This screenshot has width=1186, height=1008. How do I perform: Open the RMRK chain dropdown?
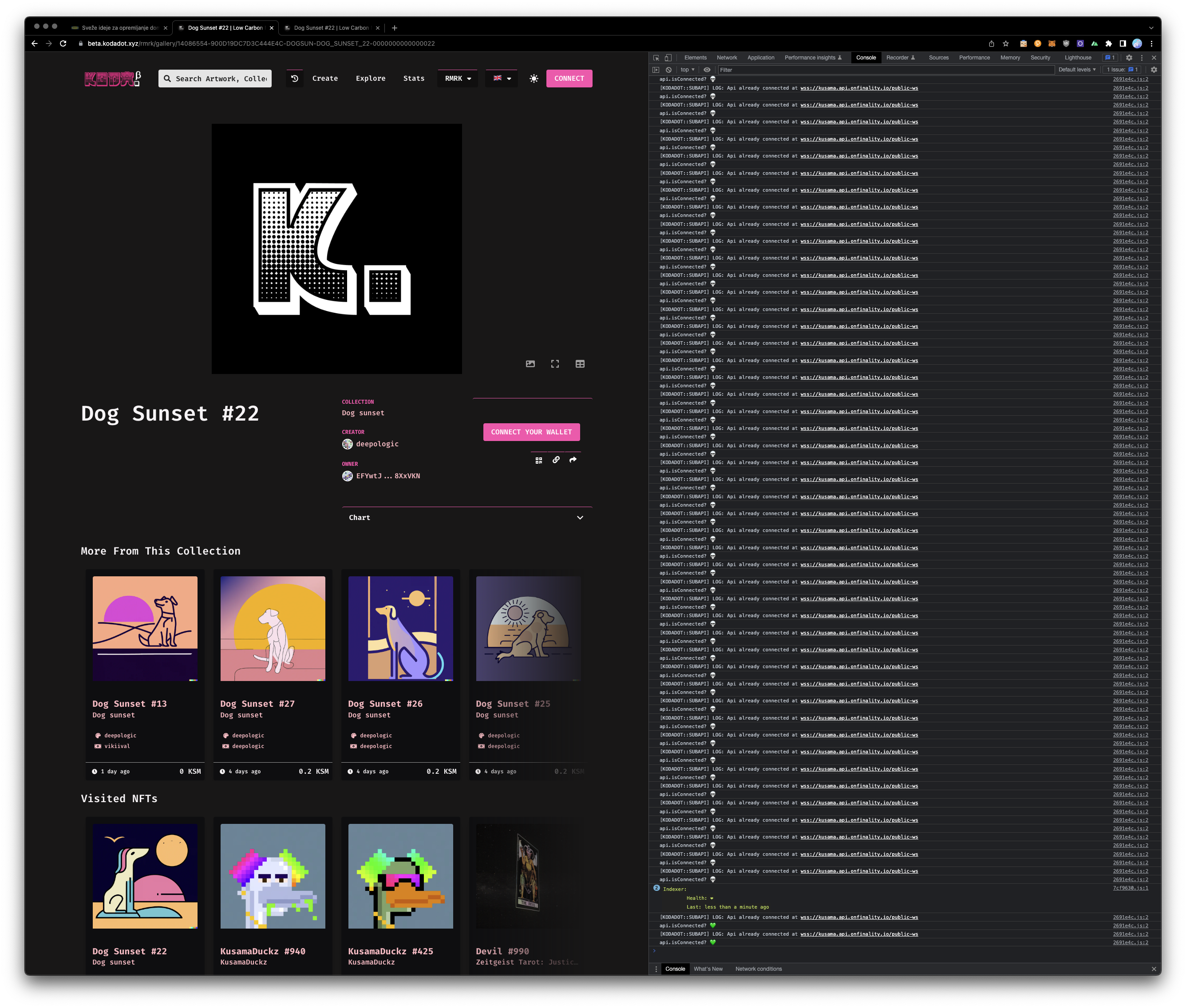click(x=458, y=78)
